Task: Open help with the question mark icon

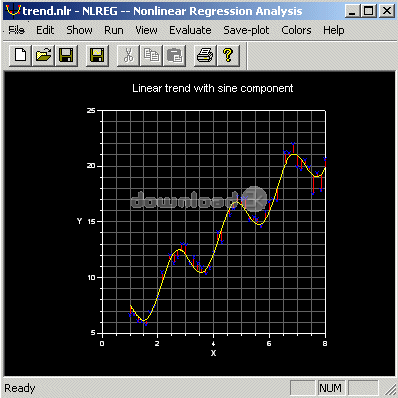Action: (228, 55)
